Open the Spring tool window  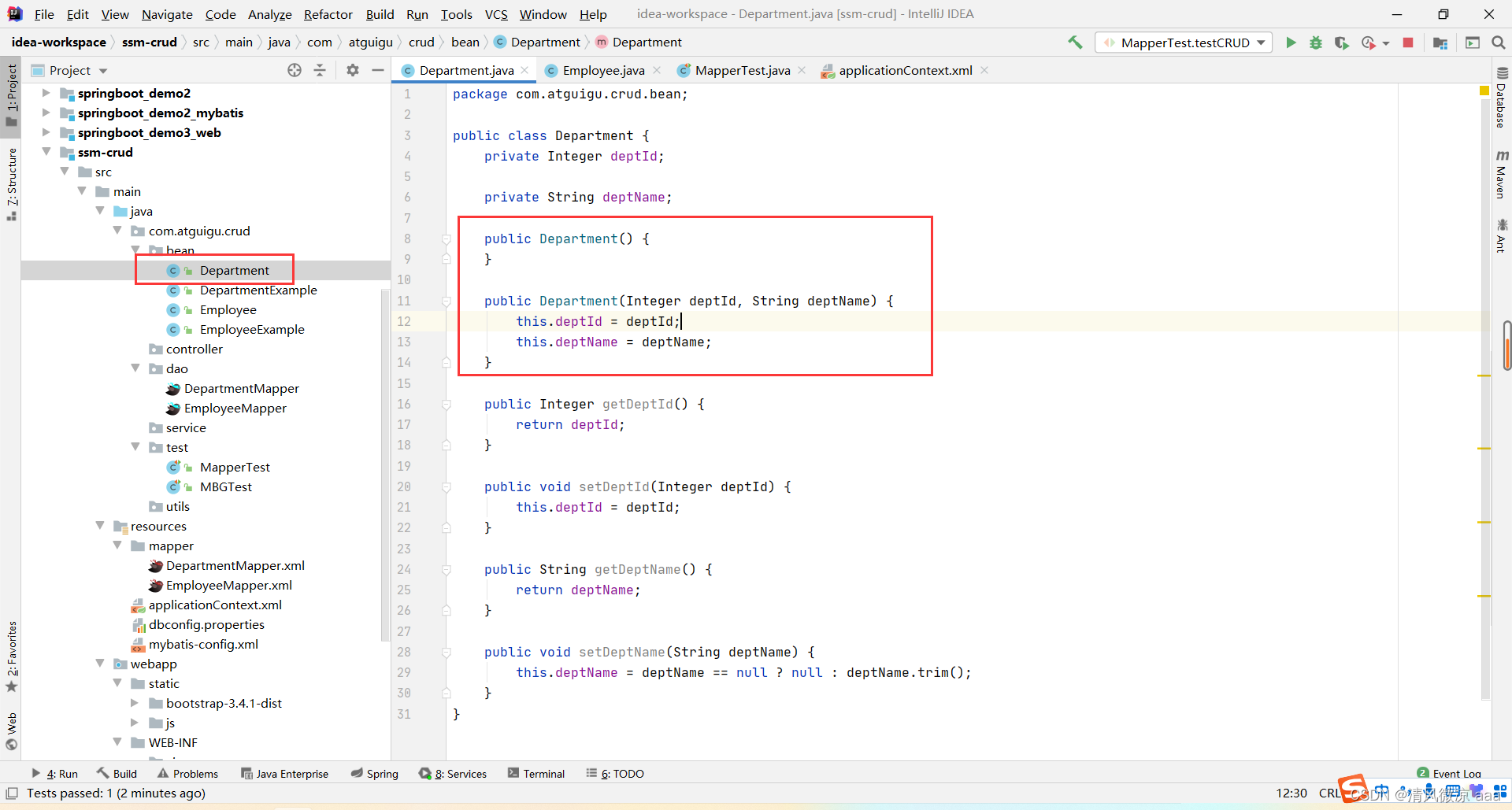375,774
